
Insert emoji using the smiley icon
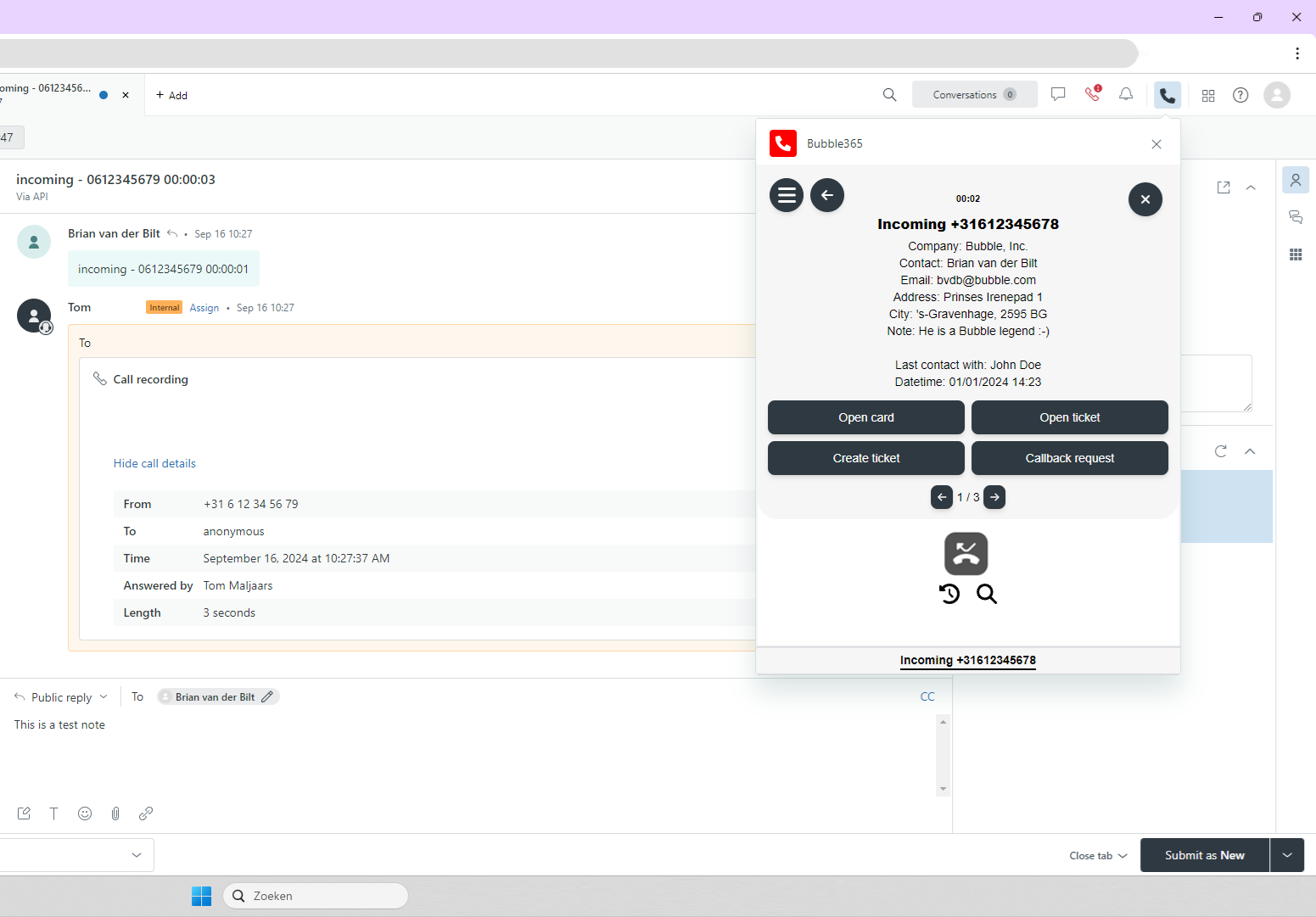point(85,814)
